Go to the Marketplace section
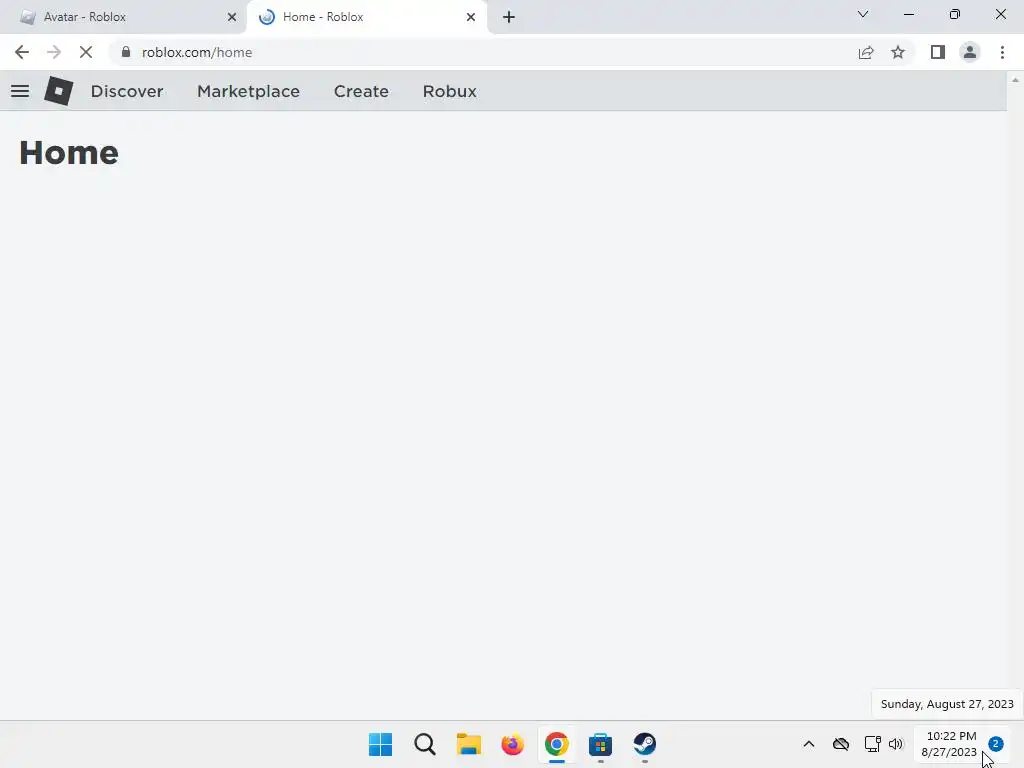The width and height of the screenshot is (1024, 768). [x=248, y=91]
